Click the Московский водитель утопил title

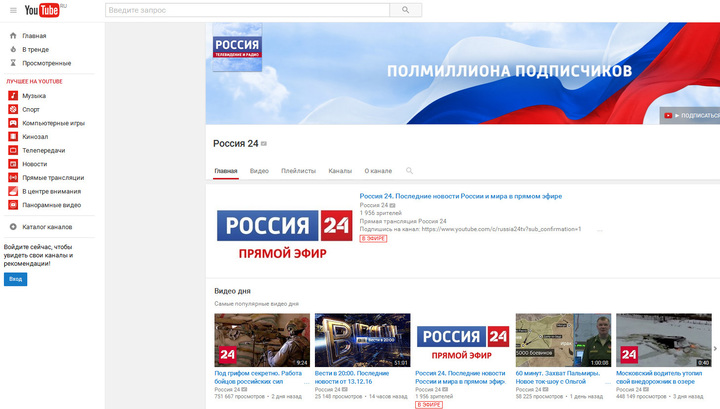pyautogui.click(x=659, y=377)
